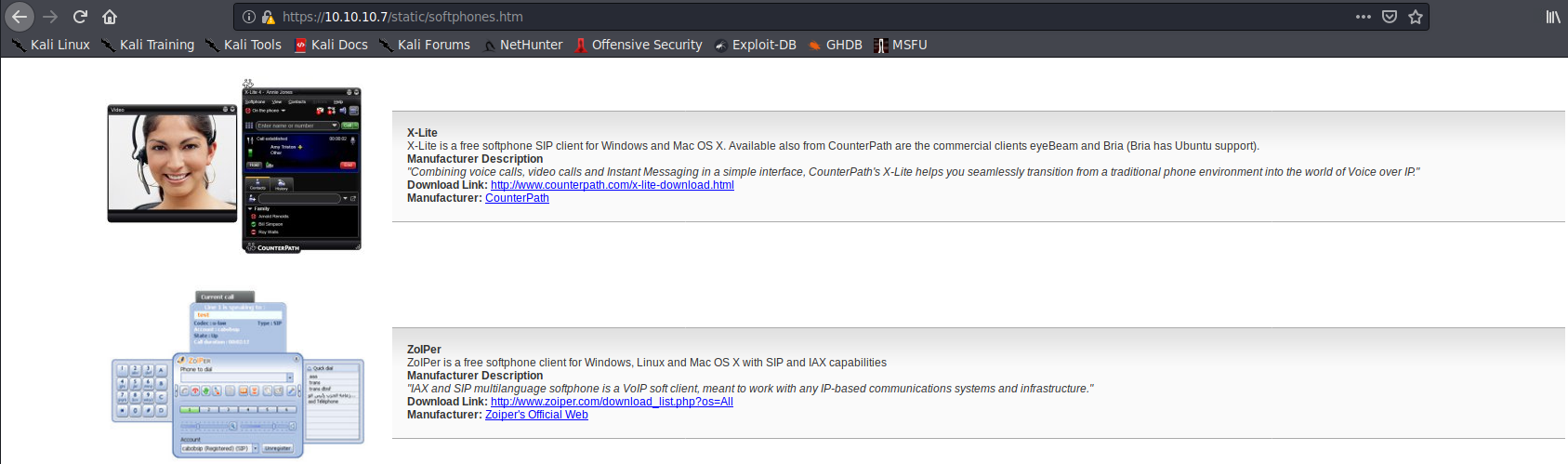Open Kali Linux bookmark
Screen dimensions: 1568x464
pos(51,45)
